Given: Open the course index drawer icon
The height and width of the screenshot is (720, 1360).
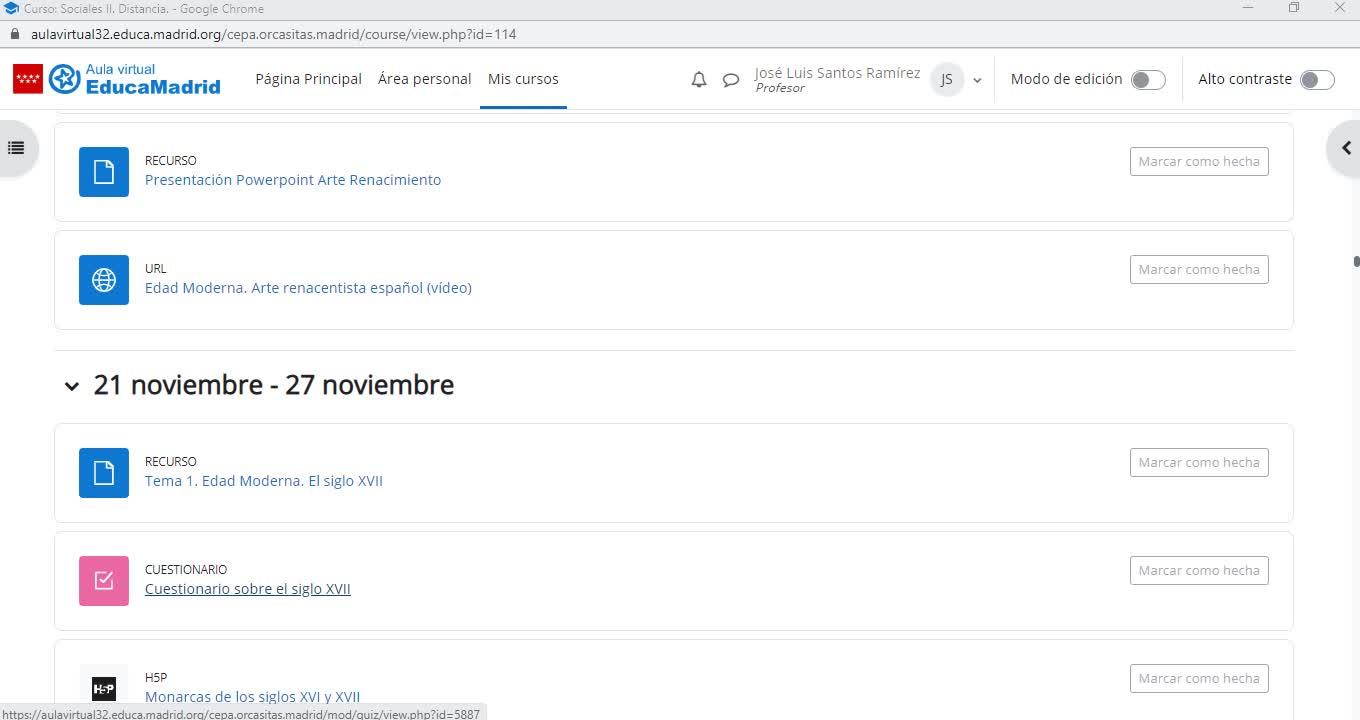Looking at the screenshot, I should pyautogui.click(x=16, y=148).
